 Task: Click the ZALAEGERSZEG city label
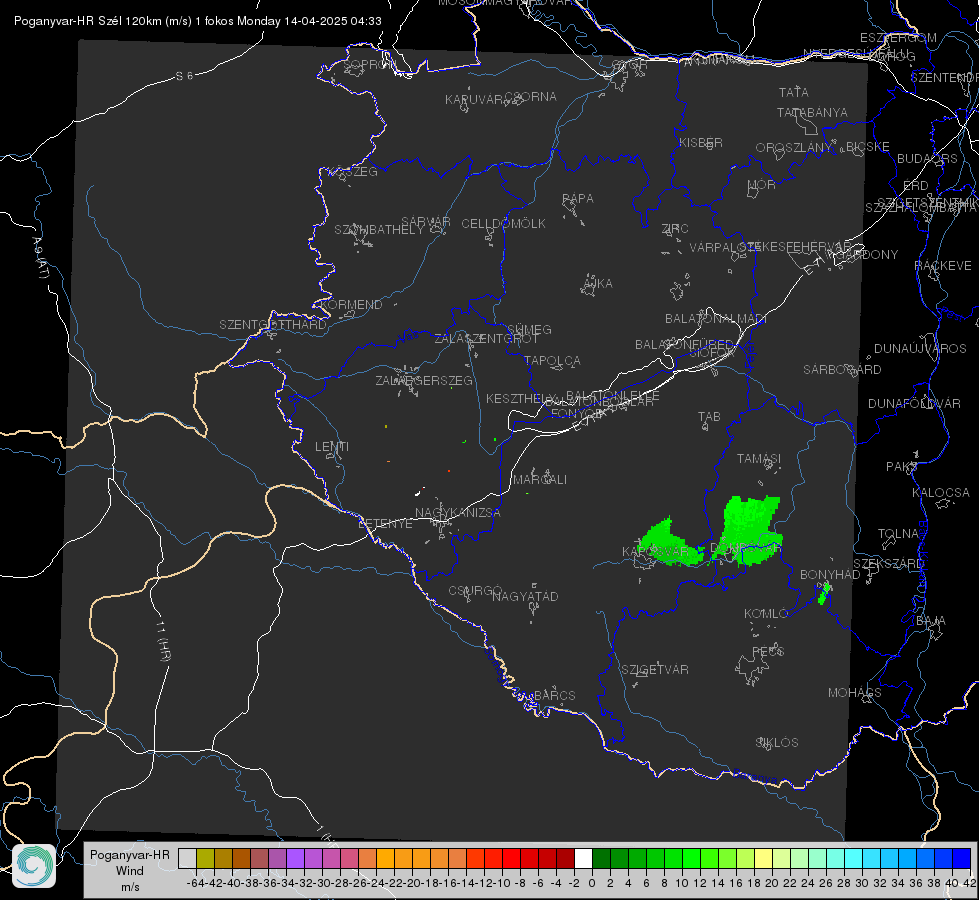pyautogui.click(x=424, y=380)
